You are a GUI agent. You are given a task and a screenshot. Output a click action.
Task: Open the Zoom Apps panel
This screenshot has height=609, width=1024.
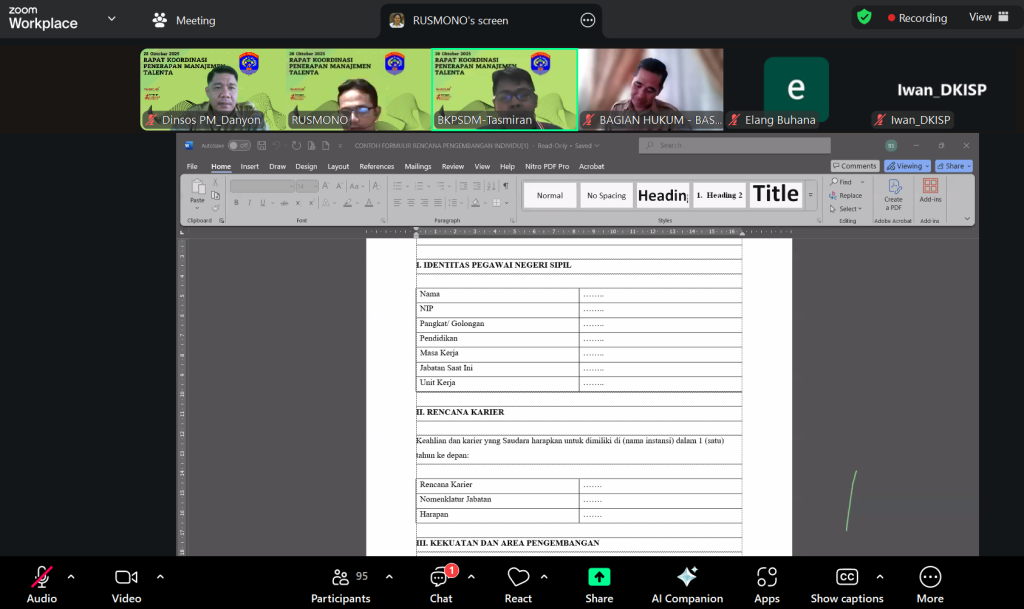tap(767, 583)
